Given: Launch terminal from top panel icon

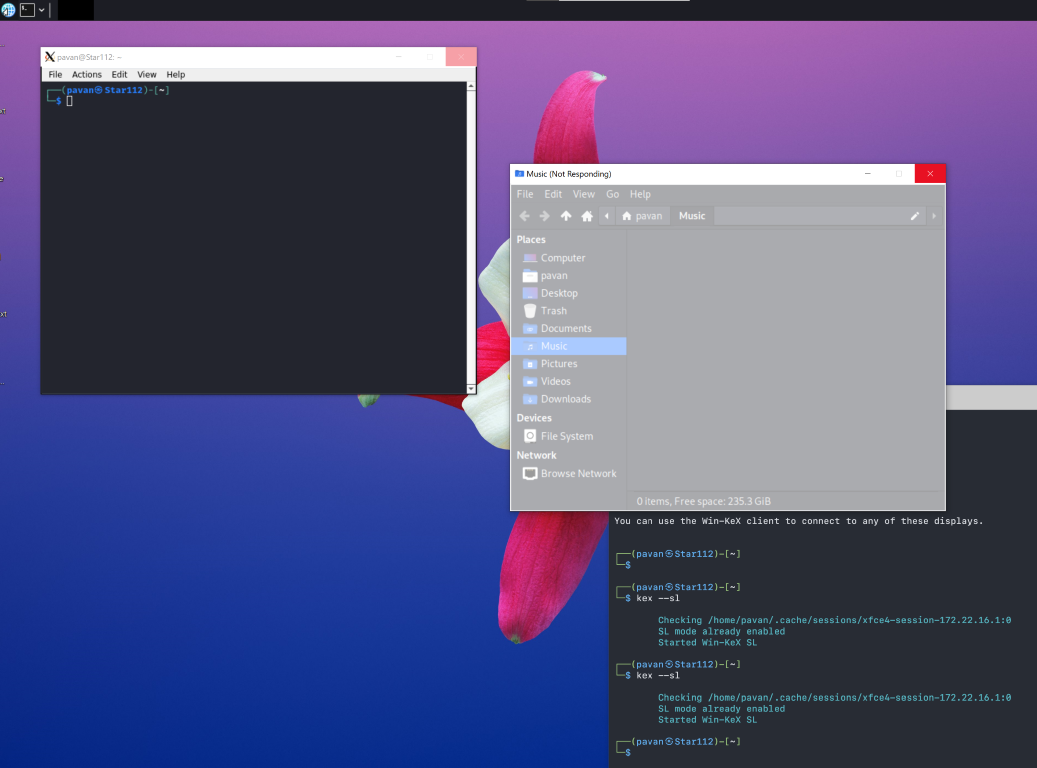Looking at the screenshot, I should pyautogui.click(x=27, y=9).
